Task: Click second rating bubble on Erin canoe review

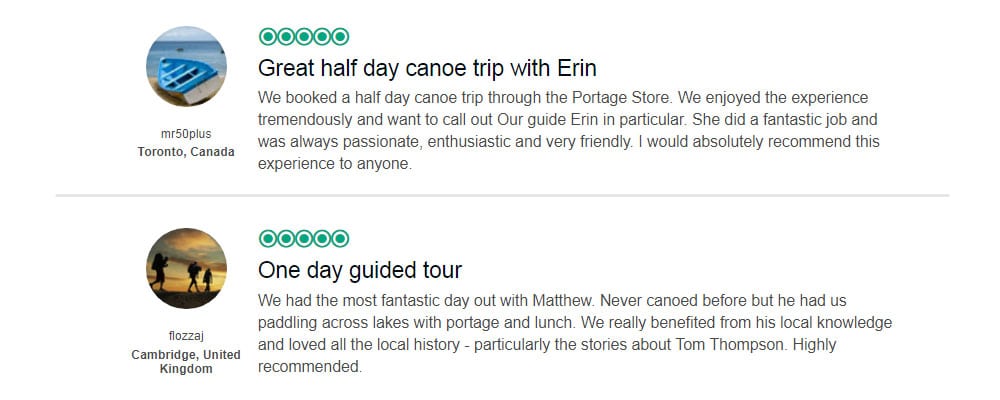Action: click(x=286, y=37)
